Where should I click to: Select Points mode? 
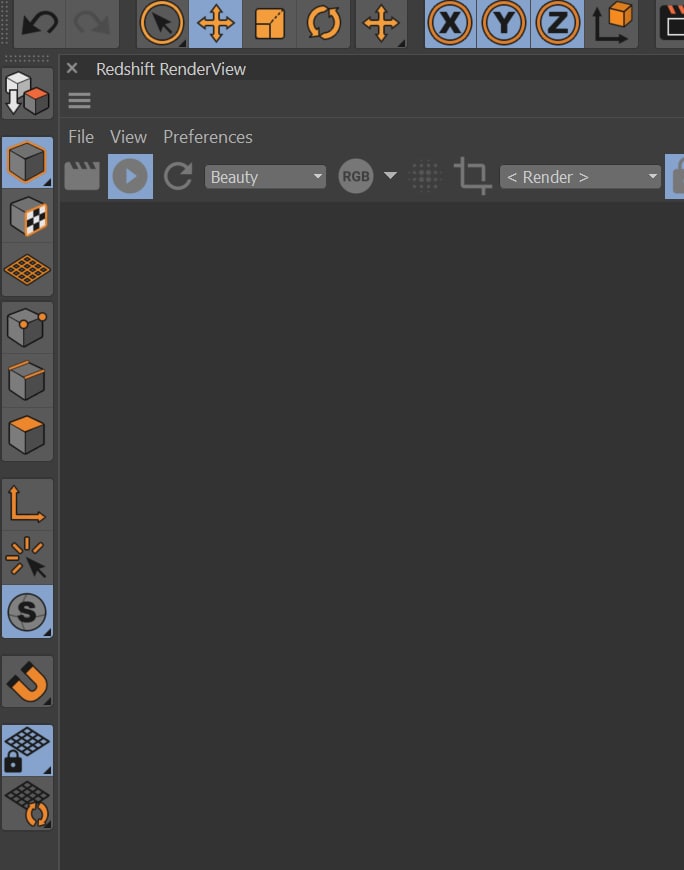27,328
